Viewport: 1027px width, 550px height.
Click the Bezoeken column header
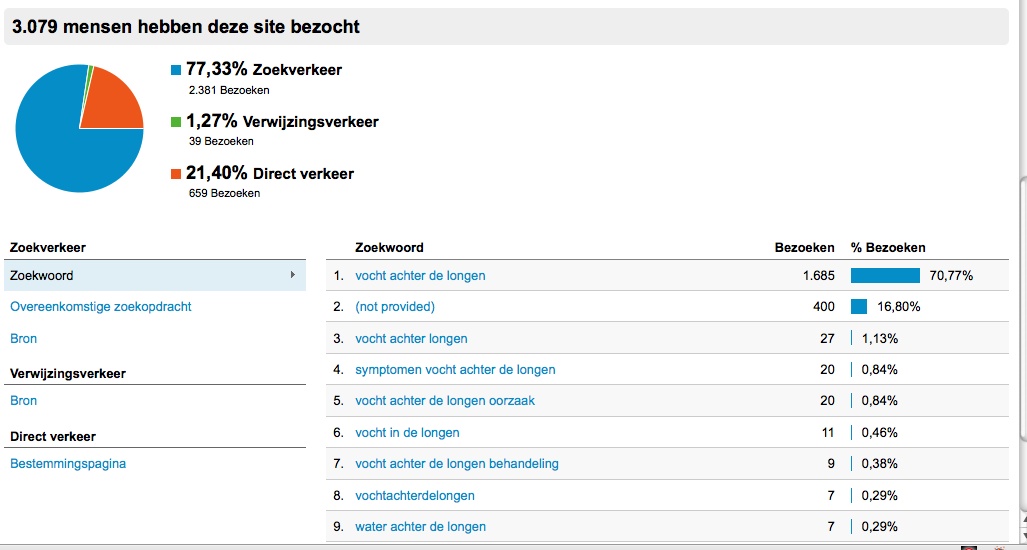804,248
